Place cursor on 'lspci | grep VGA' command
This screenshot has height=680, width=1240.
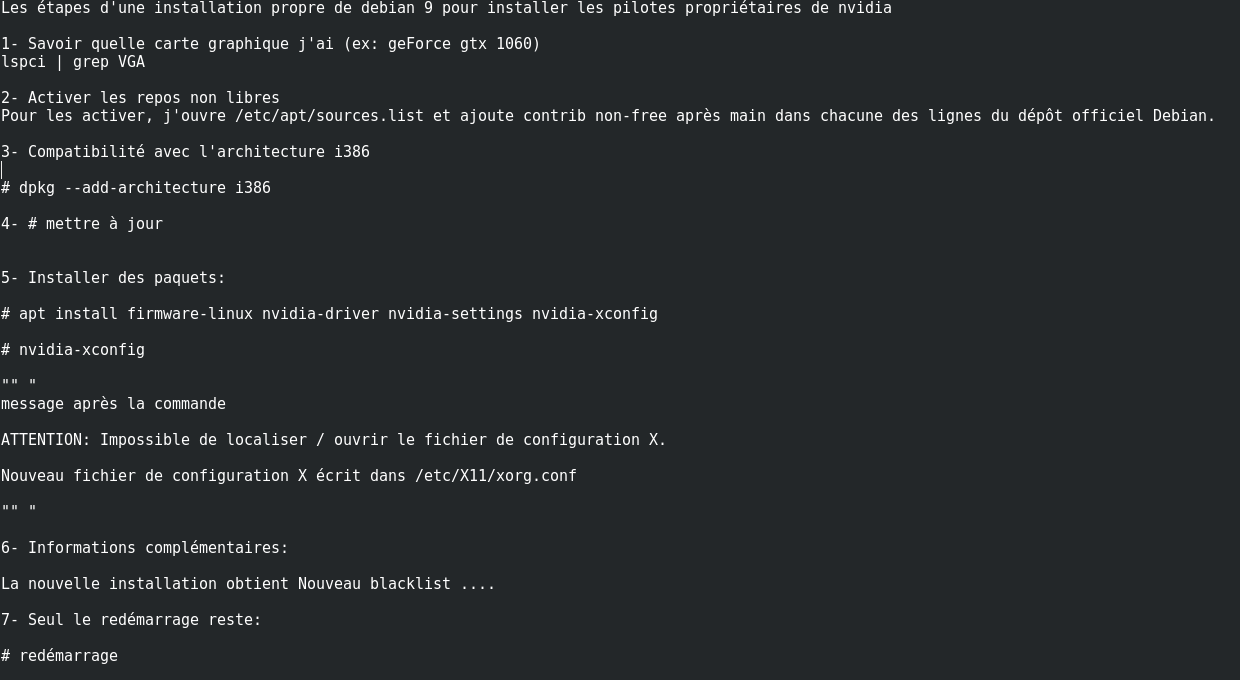pyautogui.click(x=73, y=62)
